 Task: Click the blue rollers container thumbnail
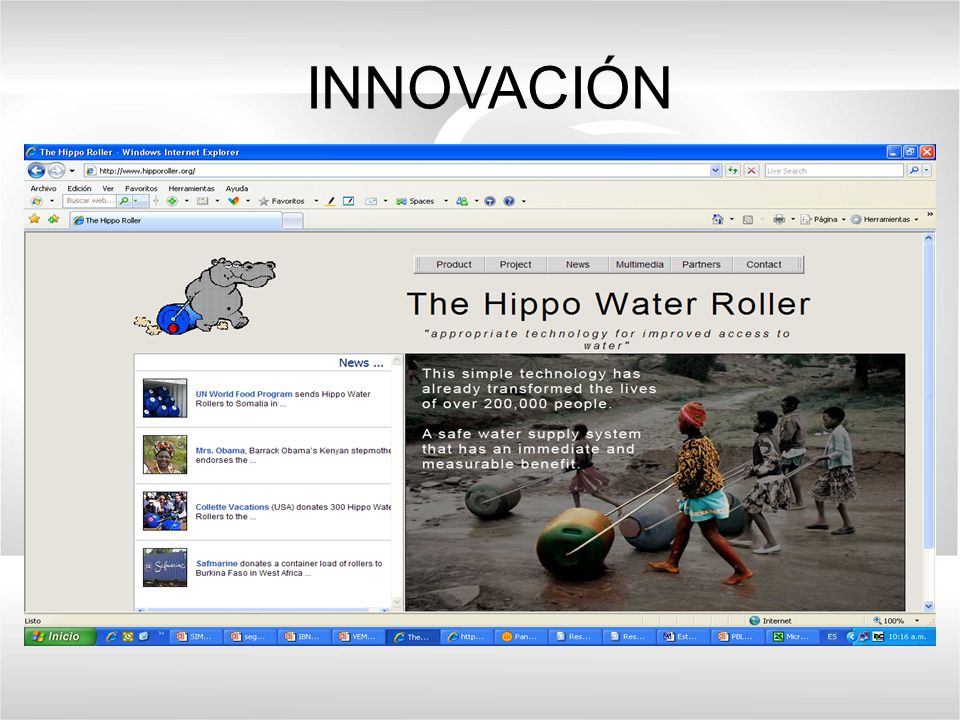click(x=165, y=398)
